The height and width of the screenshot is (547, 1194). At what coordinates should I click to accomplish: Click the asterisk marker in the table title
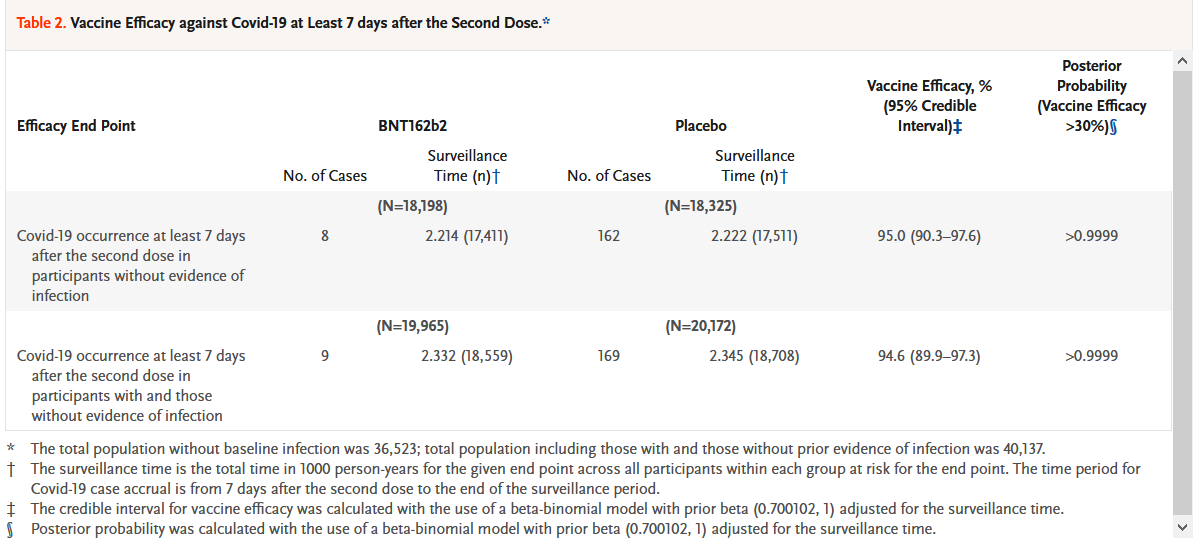pos(545,22)
